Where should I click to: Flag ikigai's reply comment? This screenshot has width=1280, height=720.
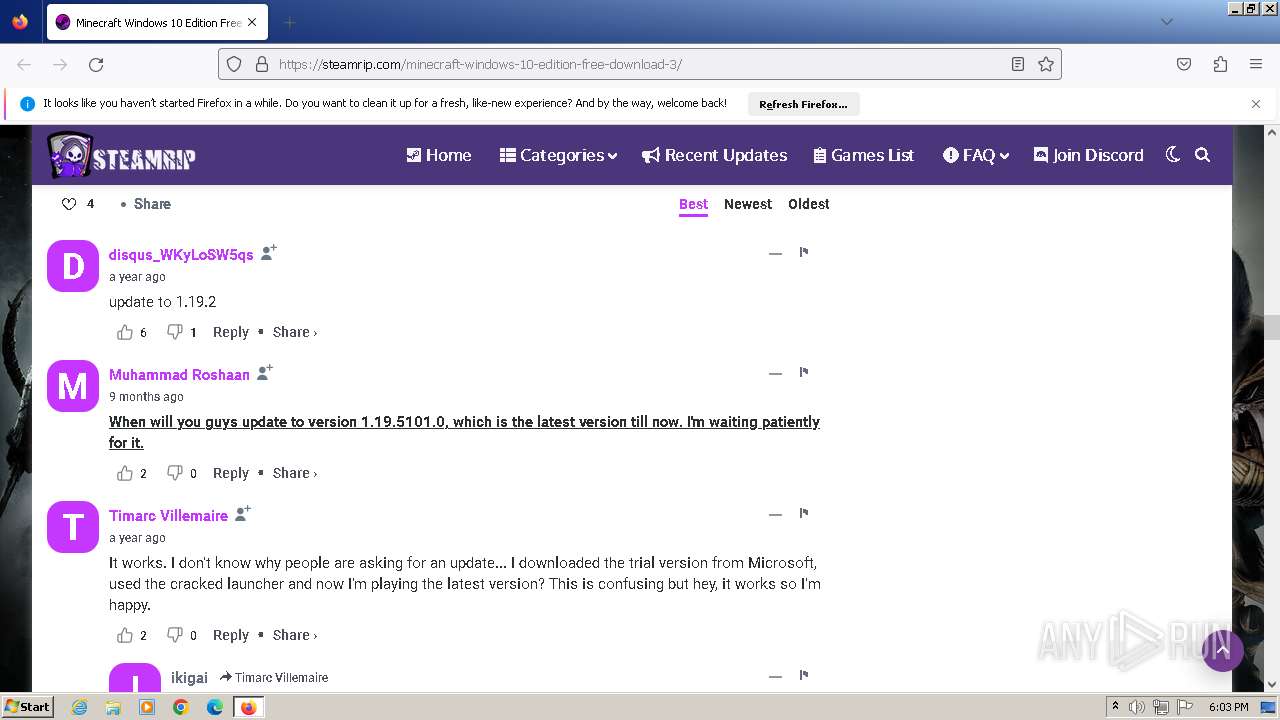[x=803, y=675]
